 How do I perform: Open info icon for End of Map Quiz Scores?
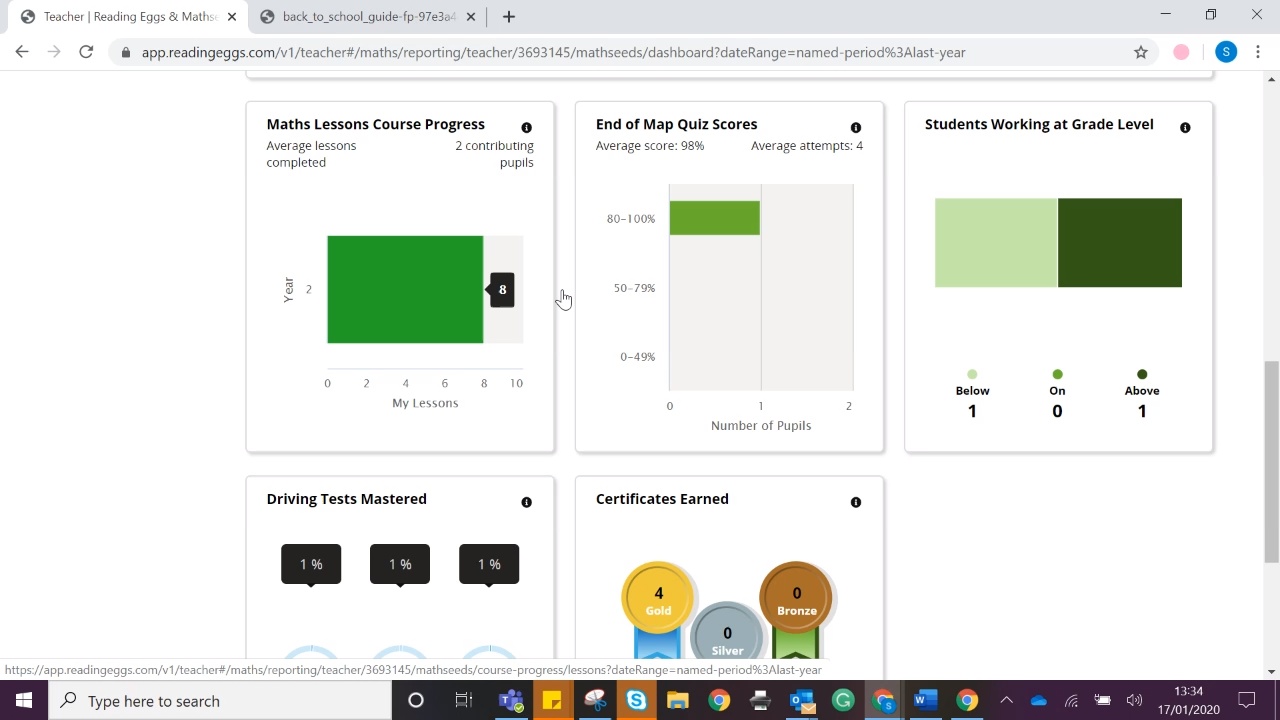click(855, 128)
